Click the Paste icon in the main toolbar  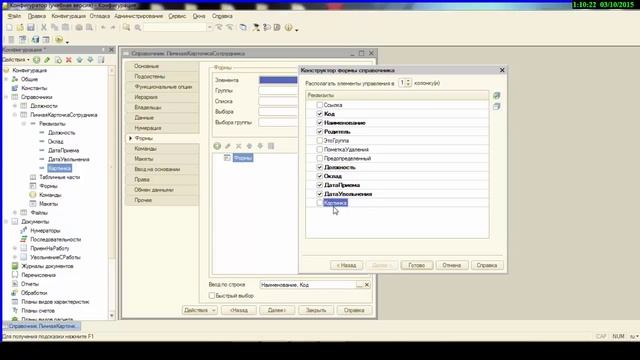65,27
